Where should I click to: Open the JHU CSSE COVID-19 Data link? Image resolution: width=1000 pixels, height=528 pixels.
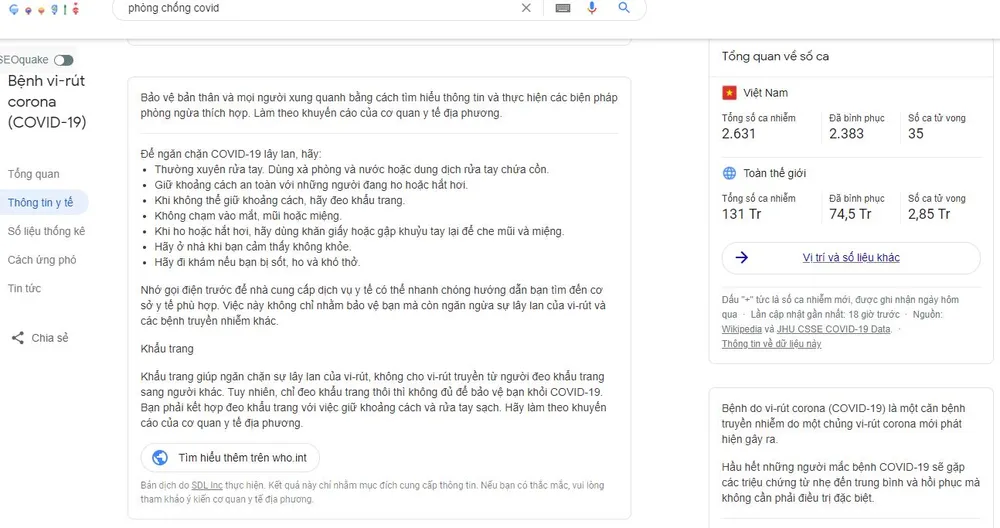tap(833, 329)
